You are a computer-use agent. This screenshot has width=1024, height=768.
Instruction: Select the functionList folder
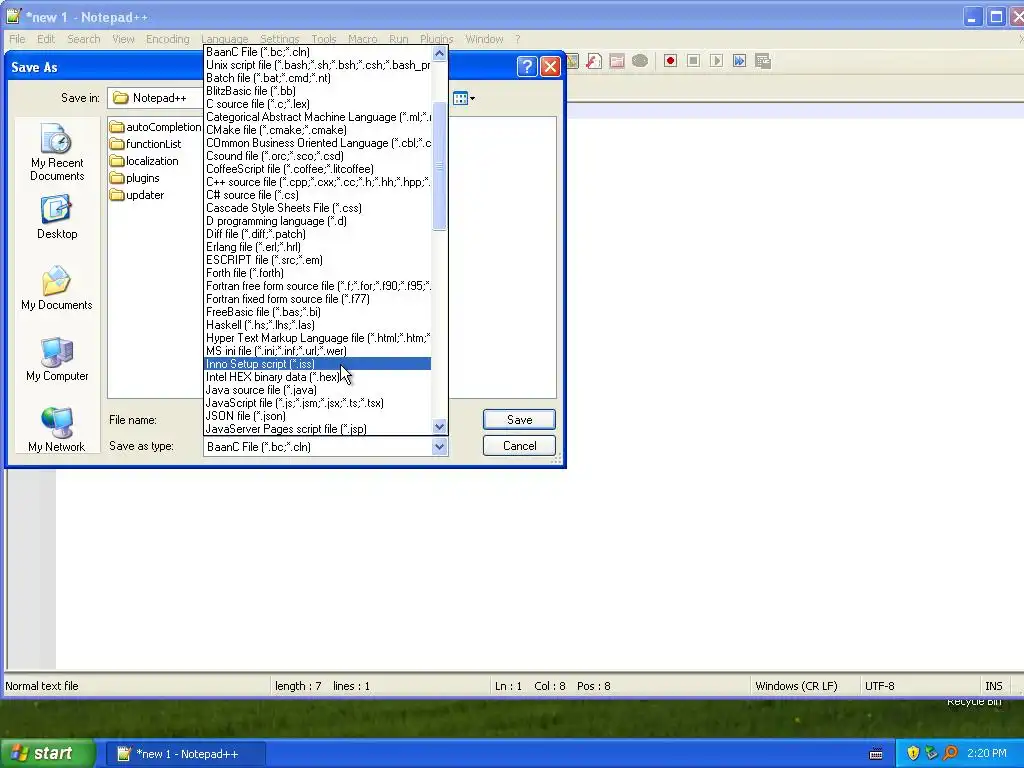pyautogui.click(x=146, y=144)
